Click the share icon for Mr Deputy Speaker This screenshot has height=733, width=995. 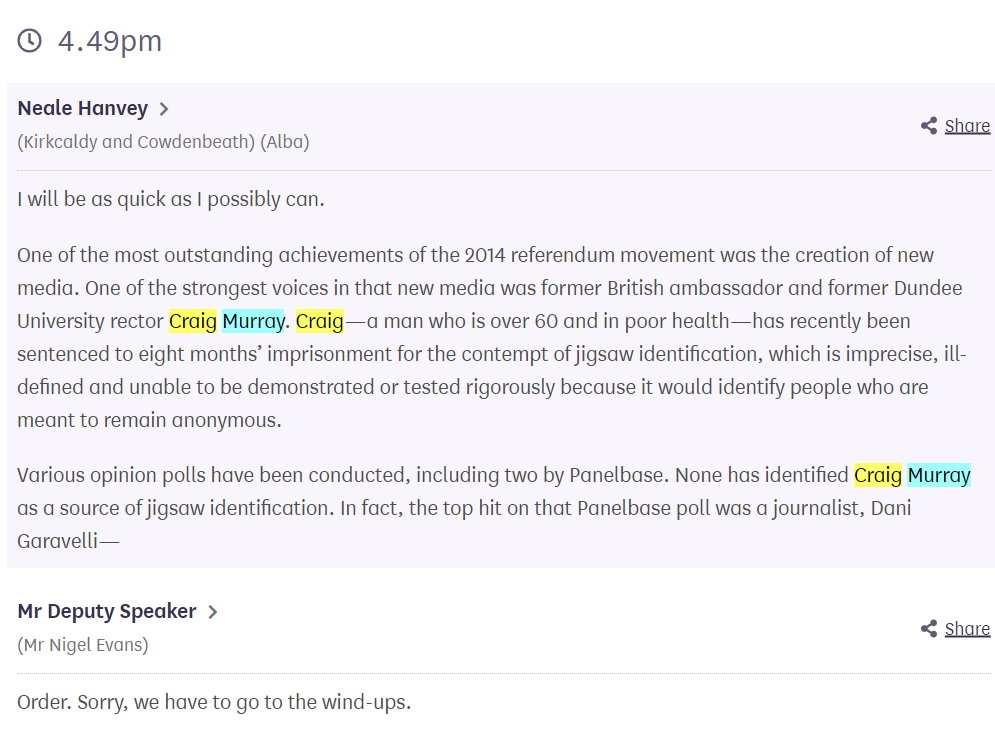[x=929, y=629]
